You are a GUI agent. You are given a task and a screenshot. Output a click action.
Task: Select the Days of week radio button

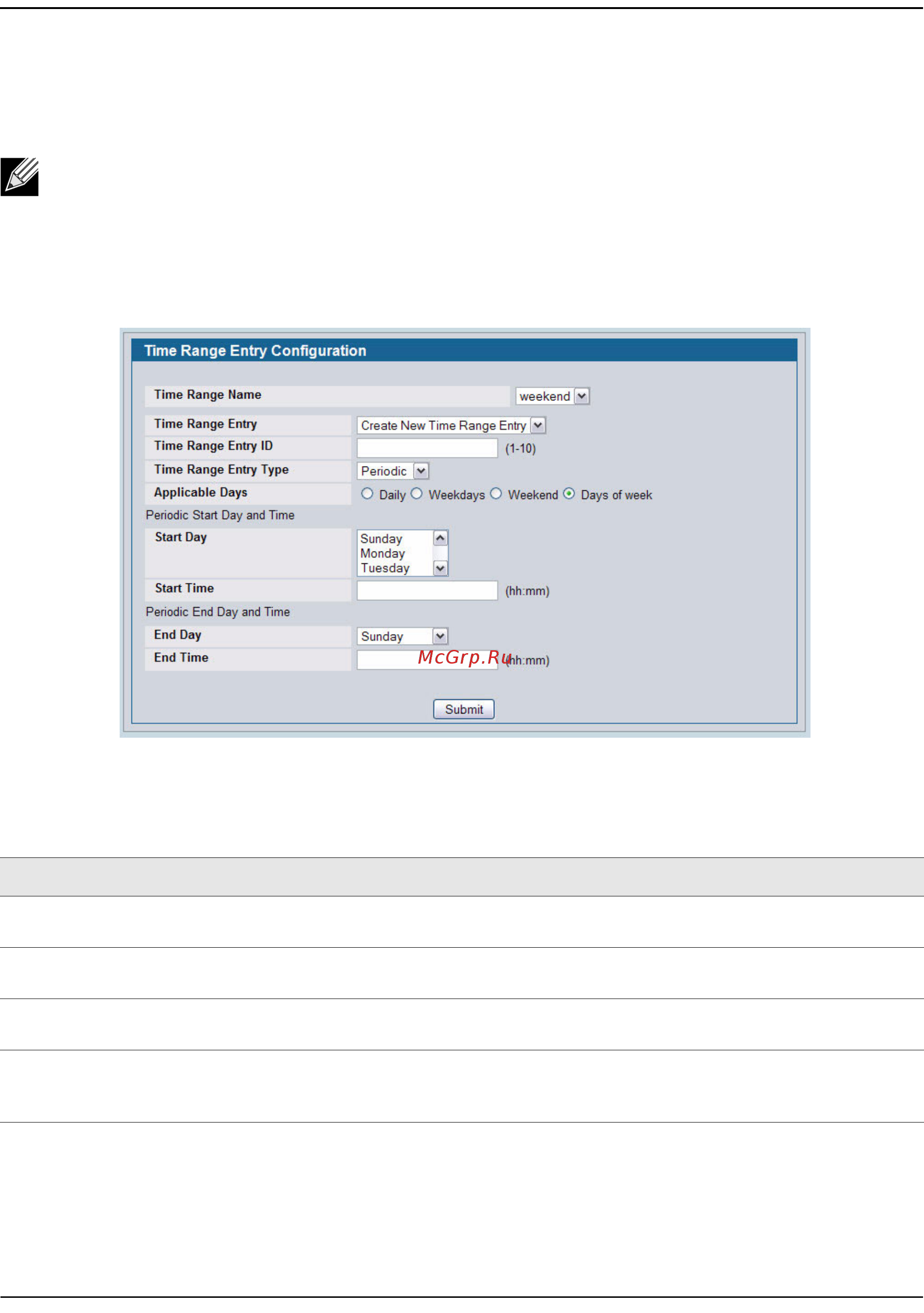568,494
